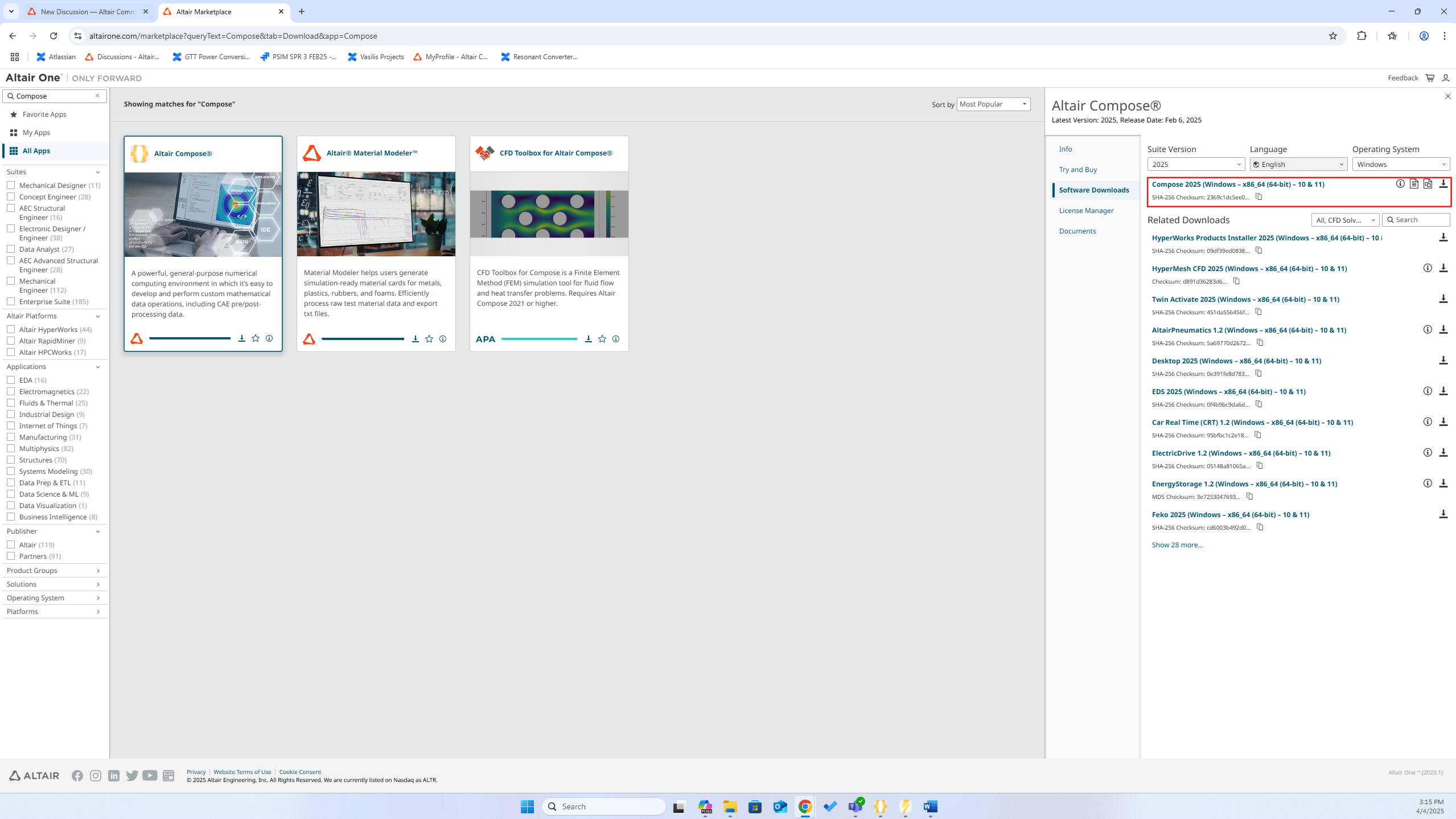Open info icon on Material Modeler card

[x=443, y=339]
